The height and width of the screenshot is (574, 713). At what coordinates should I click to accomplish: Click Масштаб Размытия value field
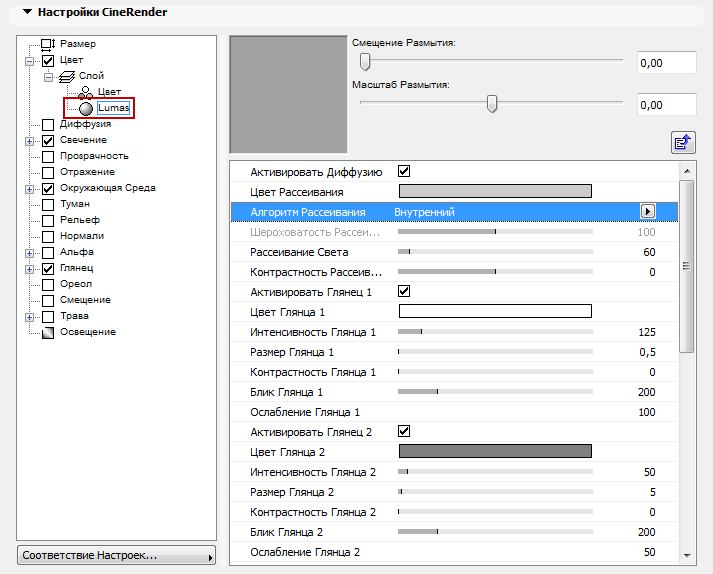[667, 105]
